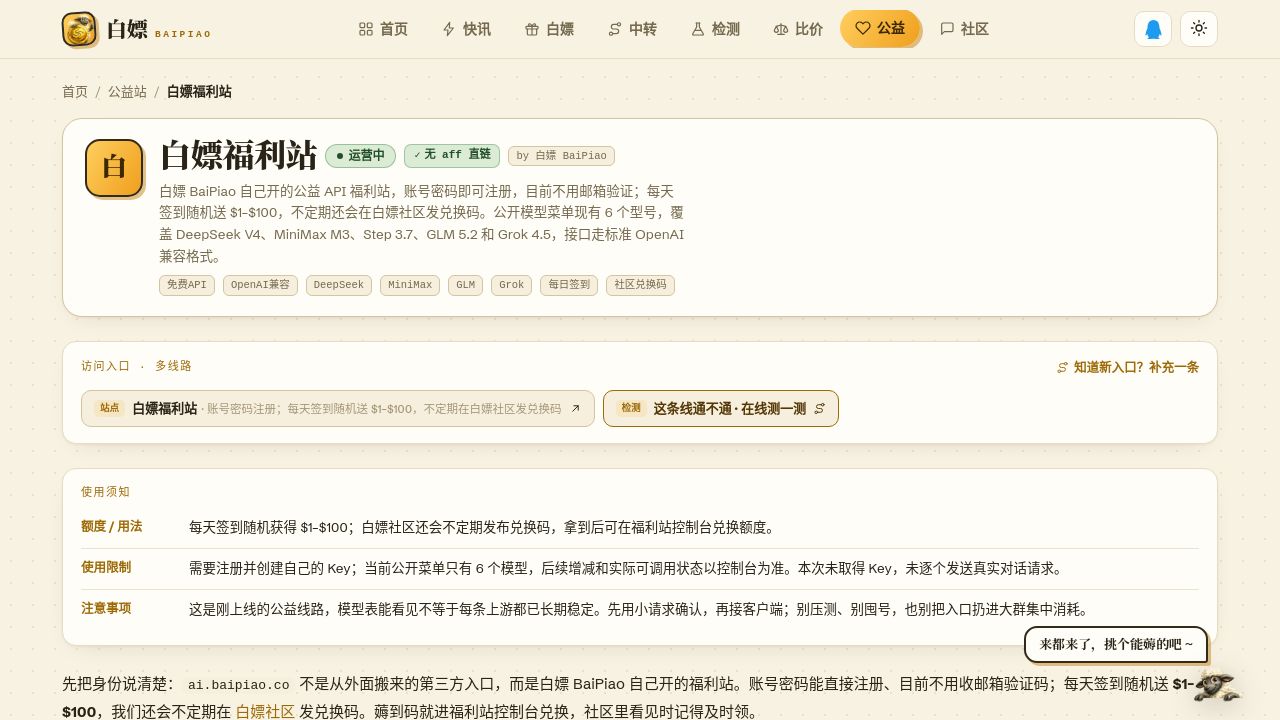1280x720 pixels.
Task: Click the 注意事项 row label
Action: point(106,608)
